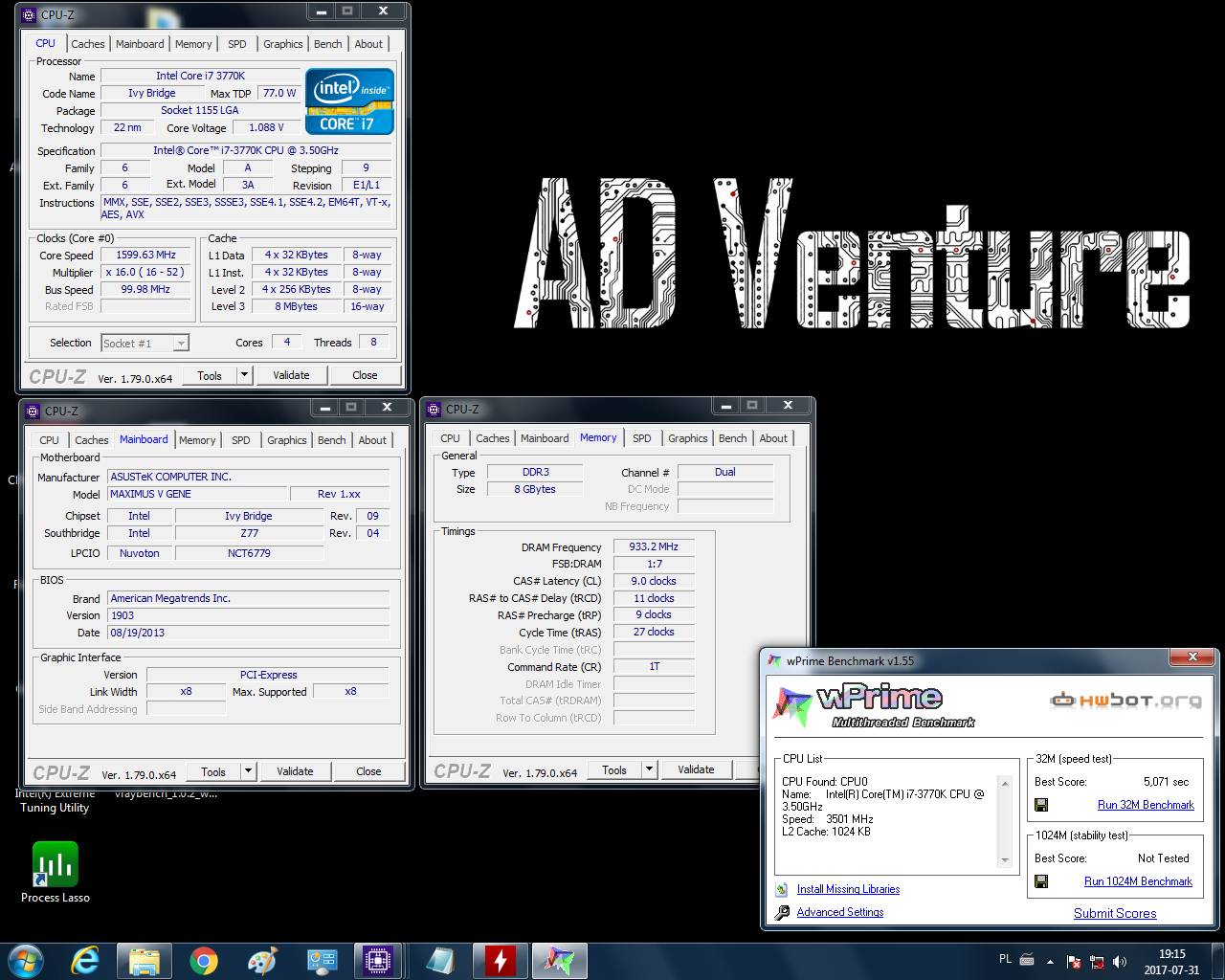Click the wrench icon beside Advanced Settings
This screenshot has width=1225, height=980.
782,912
